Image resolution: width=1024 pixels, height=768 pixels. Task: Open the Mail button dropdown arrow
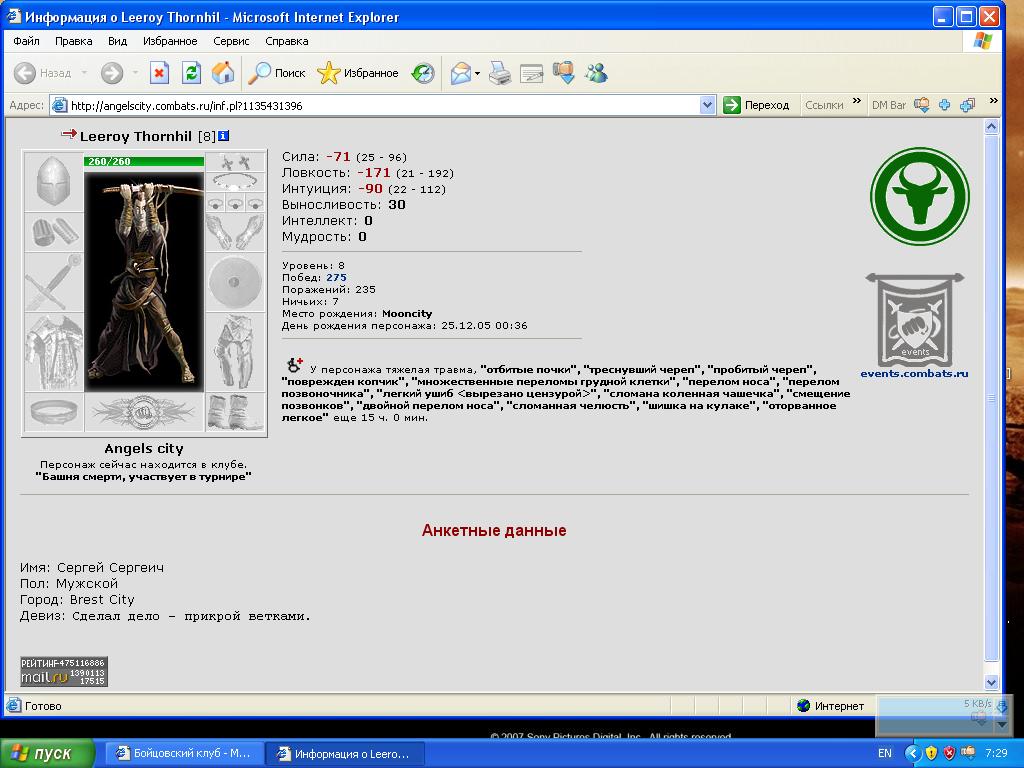point(478,73)
